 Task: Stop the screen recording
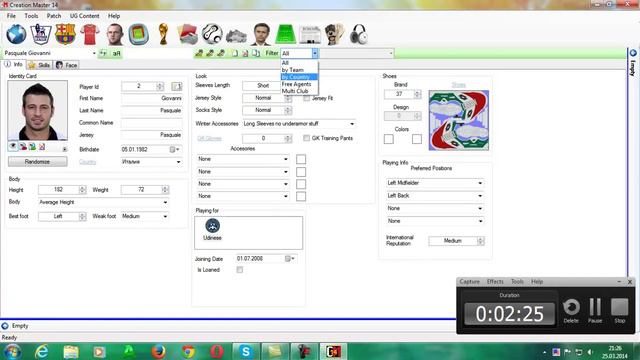[x=620, y=310]
